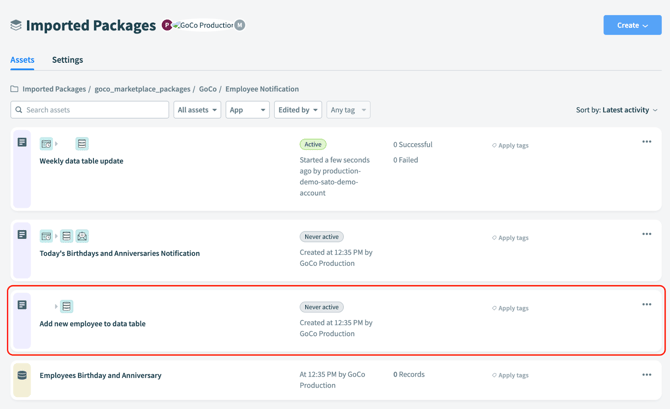
Task: Click the Create button
Action: pos(632,25)
